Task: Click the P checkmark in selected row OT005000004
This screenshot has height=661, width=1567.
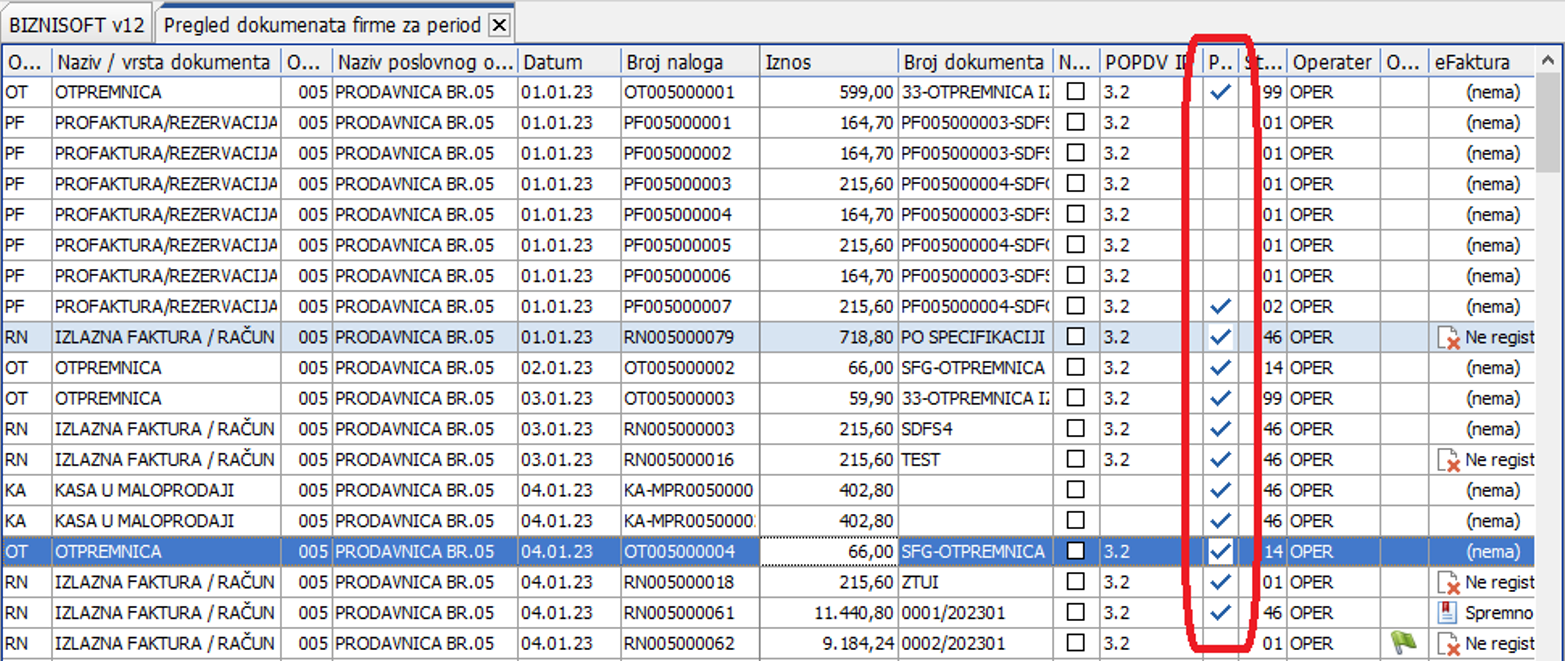Action: click(1220, 551)
